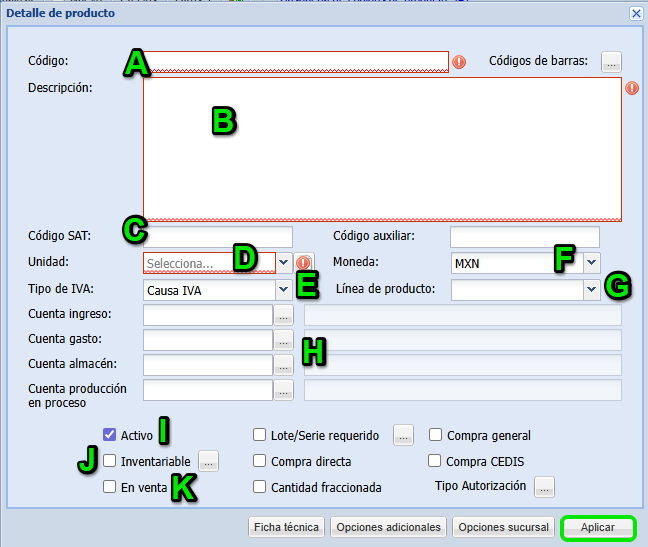This screenshot has height=547, width=648.
Task: Click the Código auxiliar input field
Action: point(524,237)
